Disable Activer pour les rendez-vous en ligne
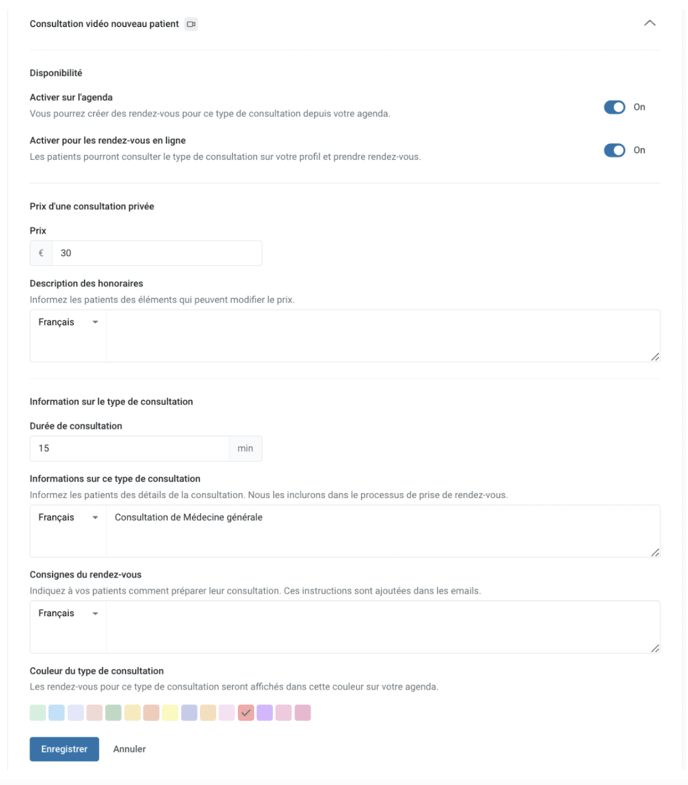 pos(614,150)
